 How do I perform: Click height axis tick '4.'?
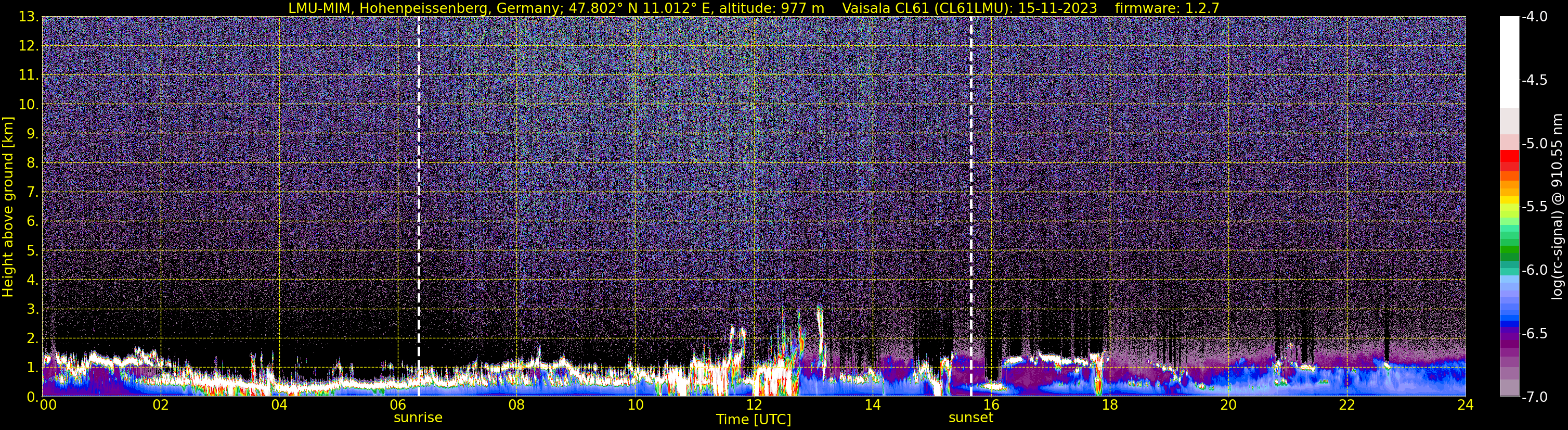32,280
